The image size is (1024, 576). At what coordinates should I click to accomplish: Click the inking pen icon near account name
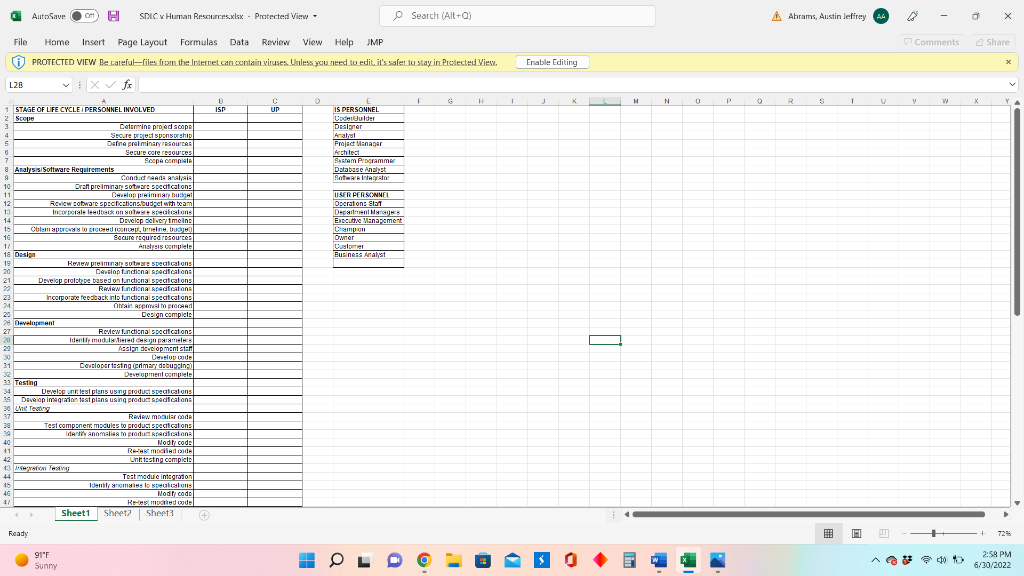(x=912, y=16)
